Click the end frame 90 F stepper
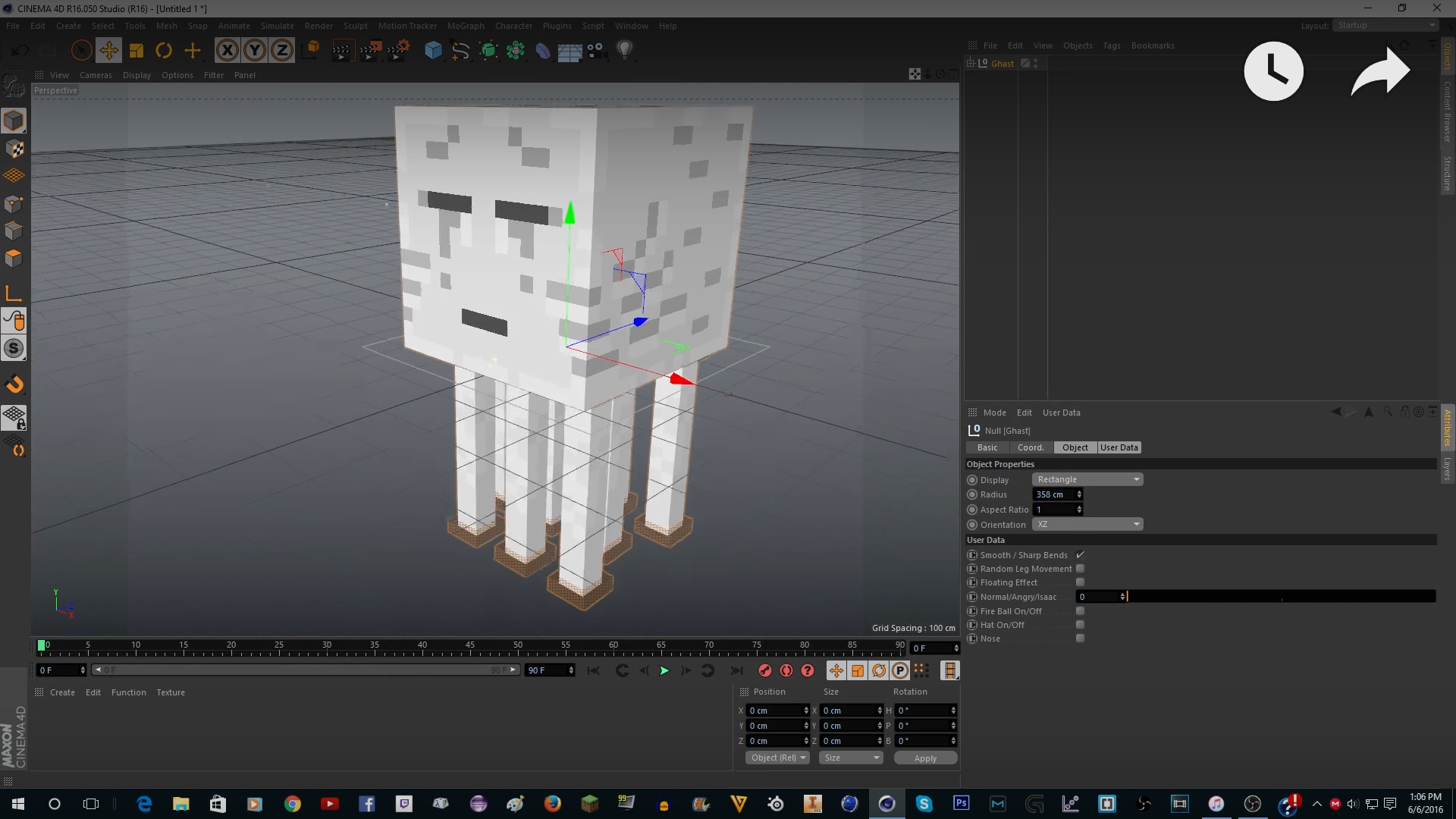This screenshot has height=819, width=1456. point(571,670)
